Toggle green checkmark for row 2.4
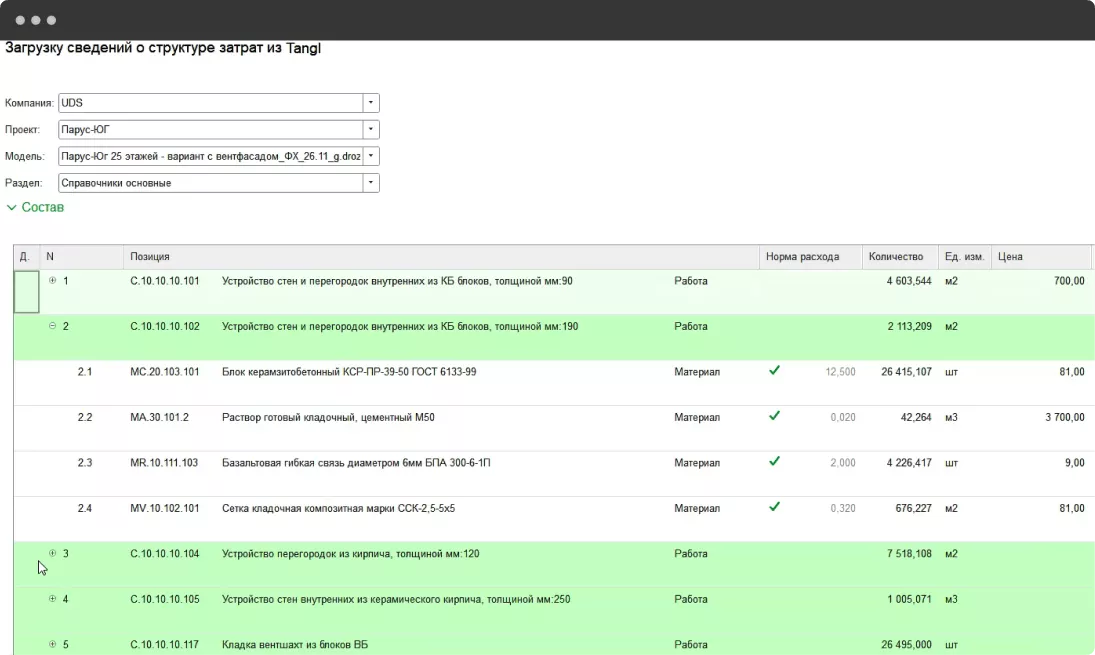1095x655 pixels. point(773,508)
